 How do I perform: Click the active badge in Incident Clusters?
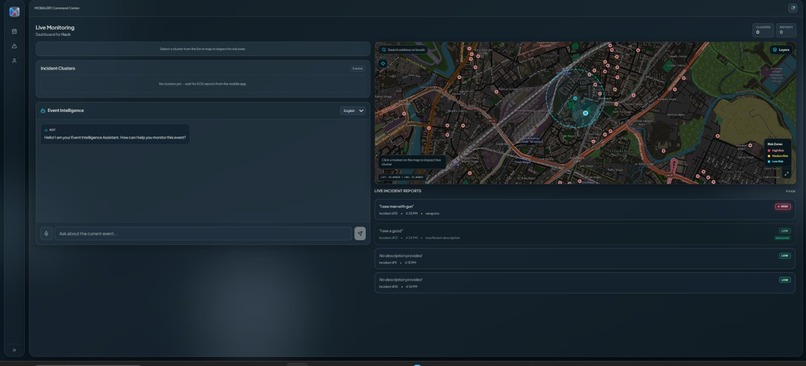358,68
